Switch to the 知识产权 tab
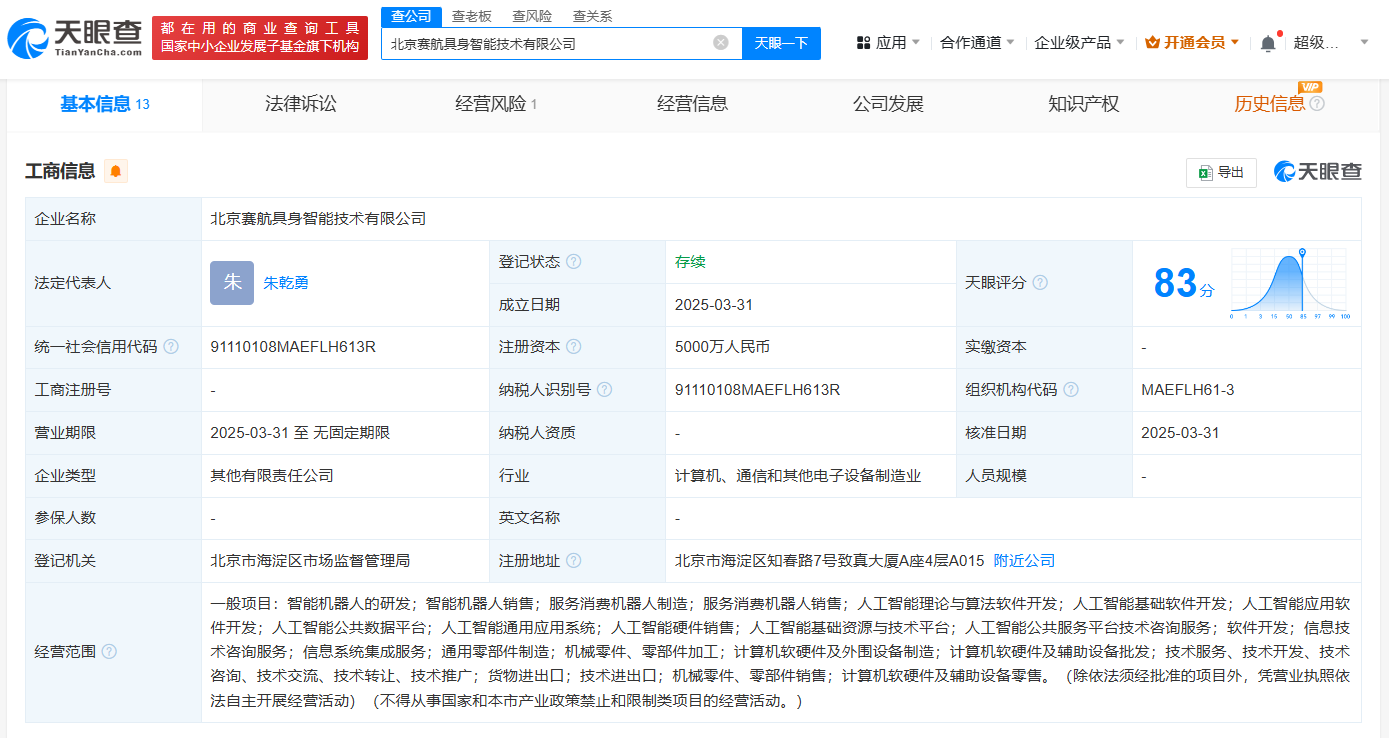The height and width of the screenshot is (738, 1389). click(1083, 104)
